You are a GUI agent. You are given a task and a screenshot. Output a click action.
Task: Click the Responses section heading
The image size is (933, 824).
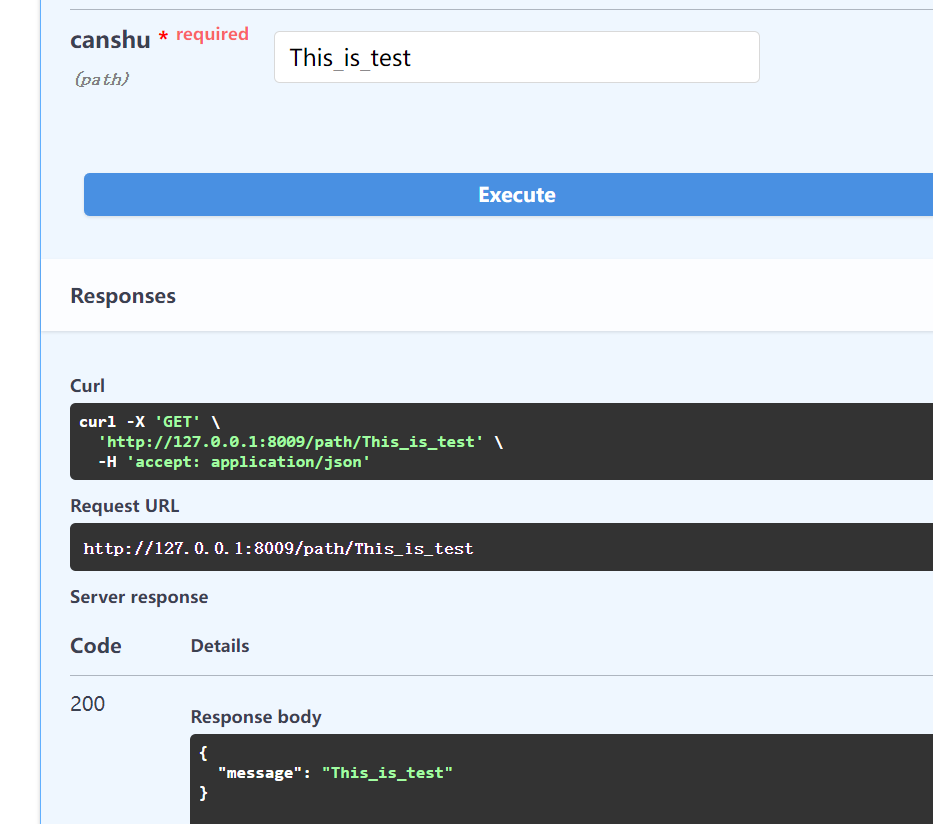pyautogui.click(x=123, y=296)
